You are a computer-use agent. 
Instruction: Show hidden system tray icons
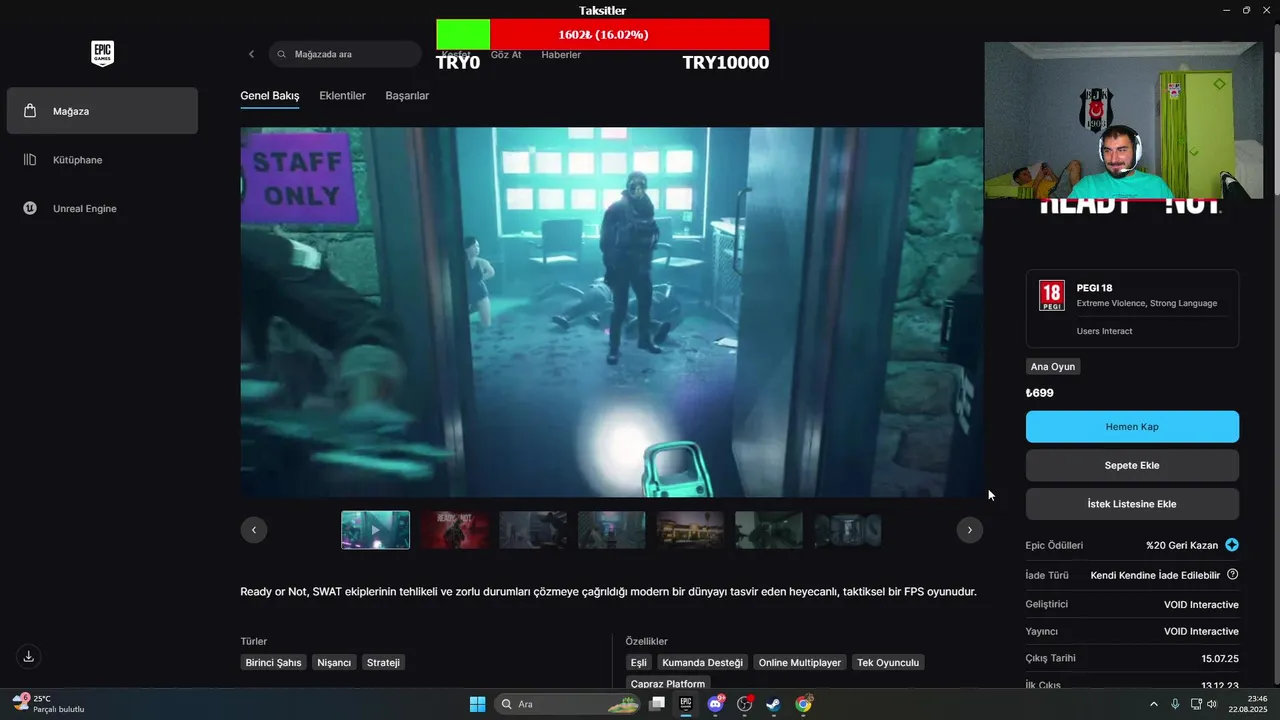1153,704
